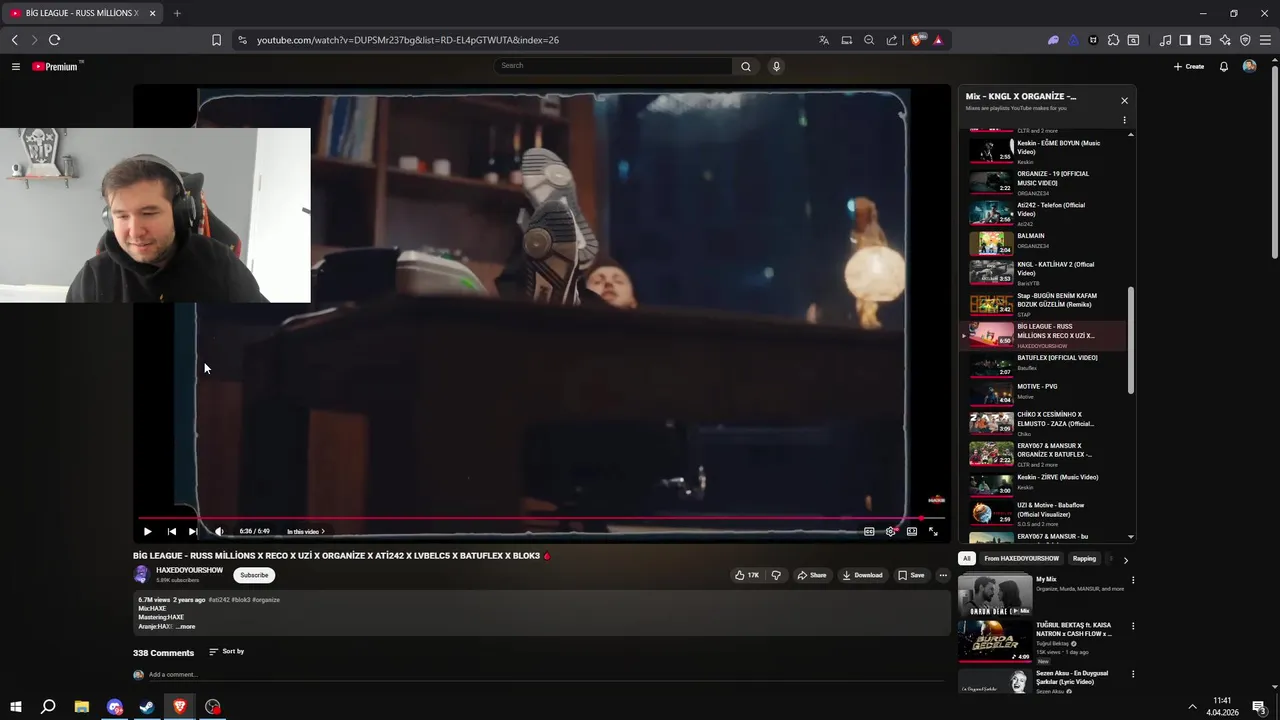Toggle closed captions in the player

[869, 531]
